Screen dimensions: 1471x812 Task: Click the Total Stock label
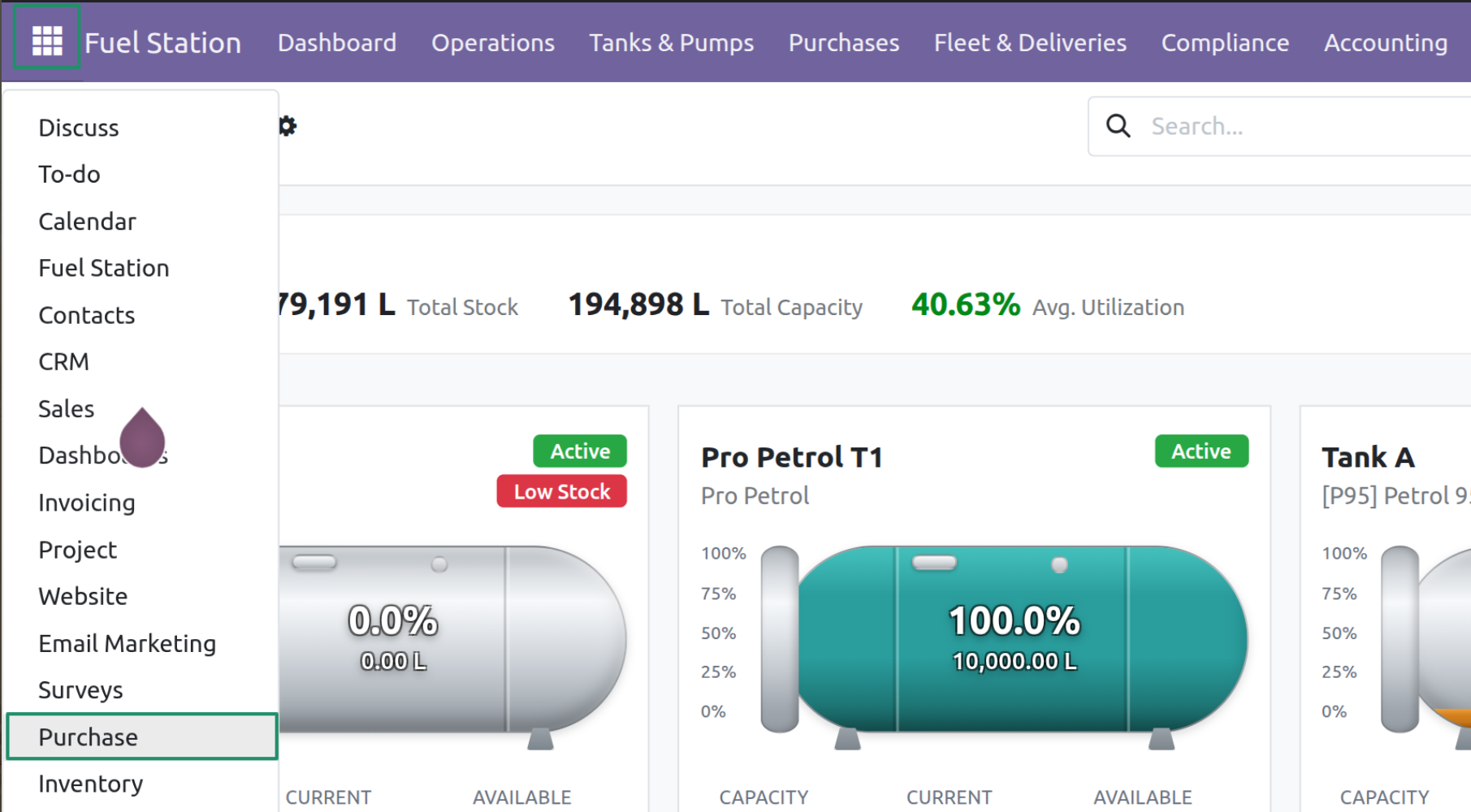(x=463, y=307)
